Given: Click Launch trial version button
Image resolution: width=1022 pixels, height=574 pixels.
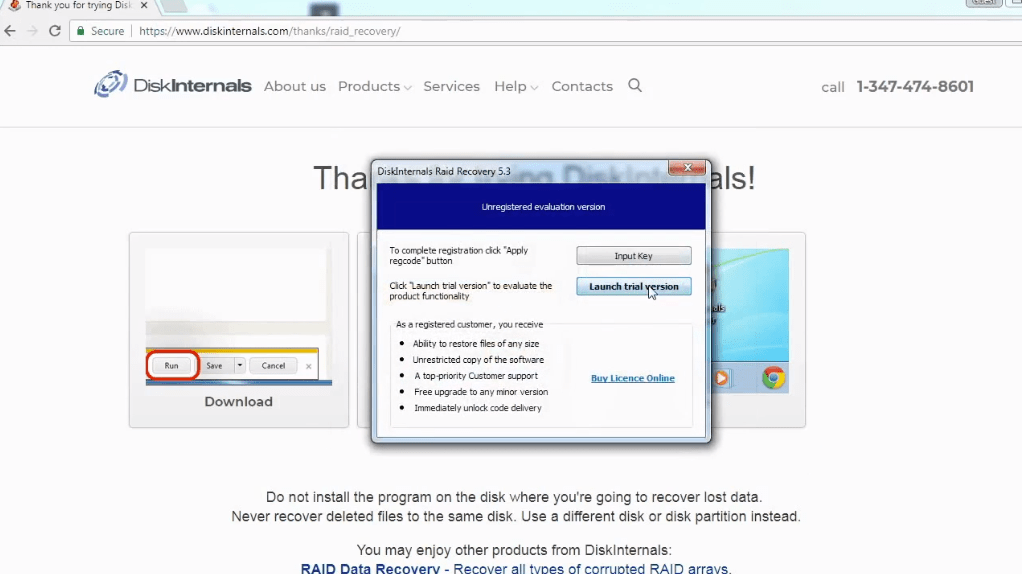Looking at the screenshot, I should [633, 287].
